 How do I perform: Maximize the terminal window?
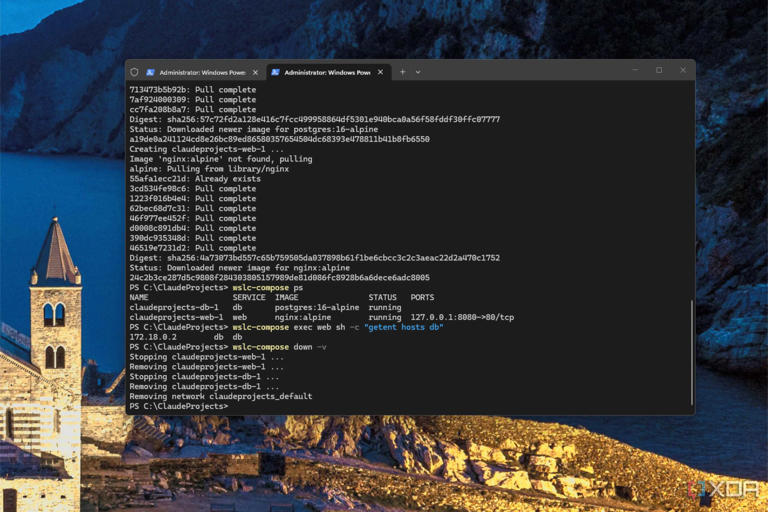pos(659,70)
